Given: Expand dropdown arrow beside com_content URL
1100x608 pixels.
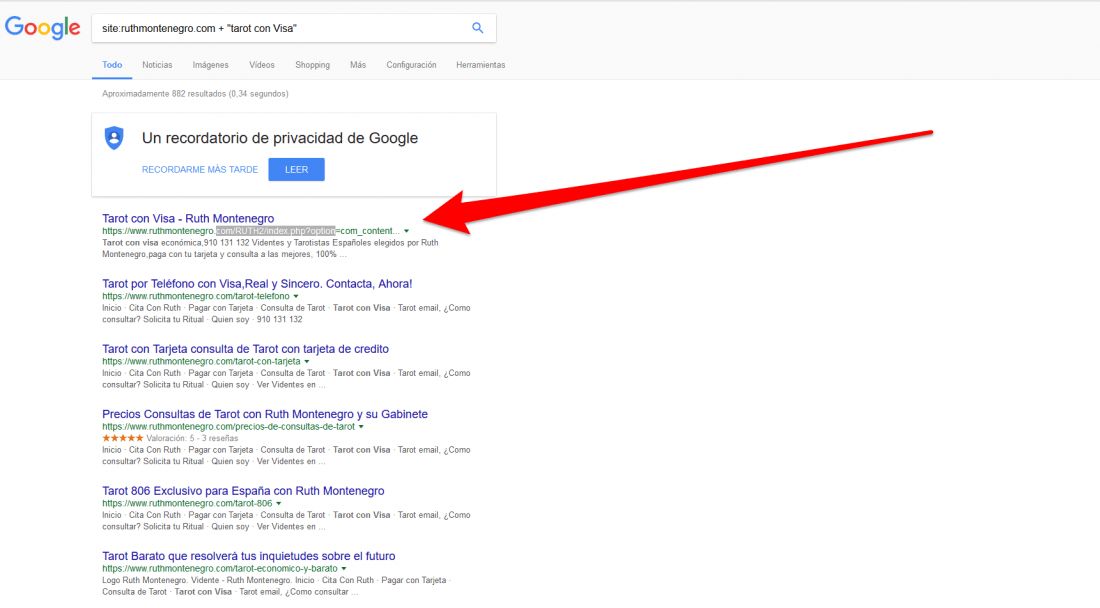Looking at the screenshot, I should point(406,231).
